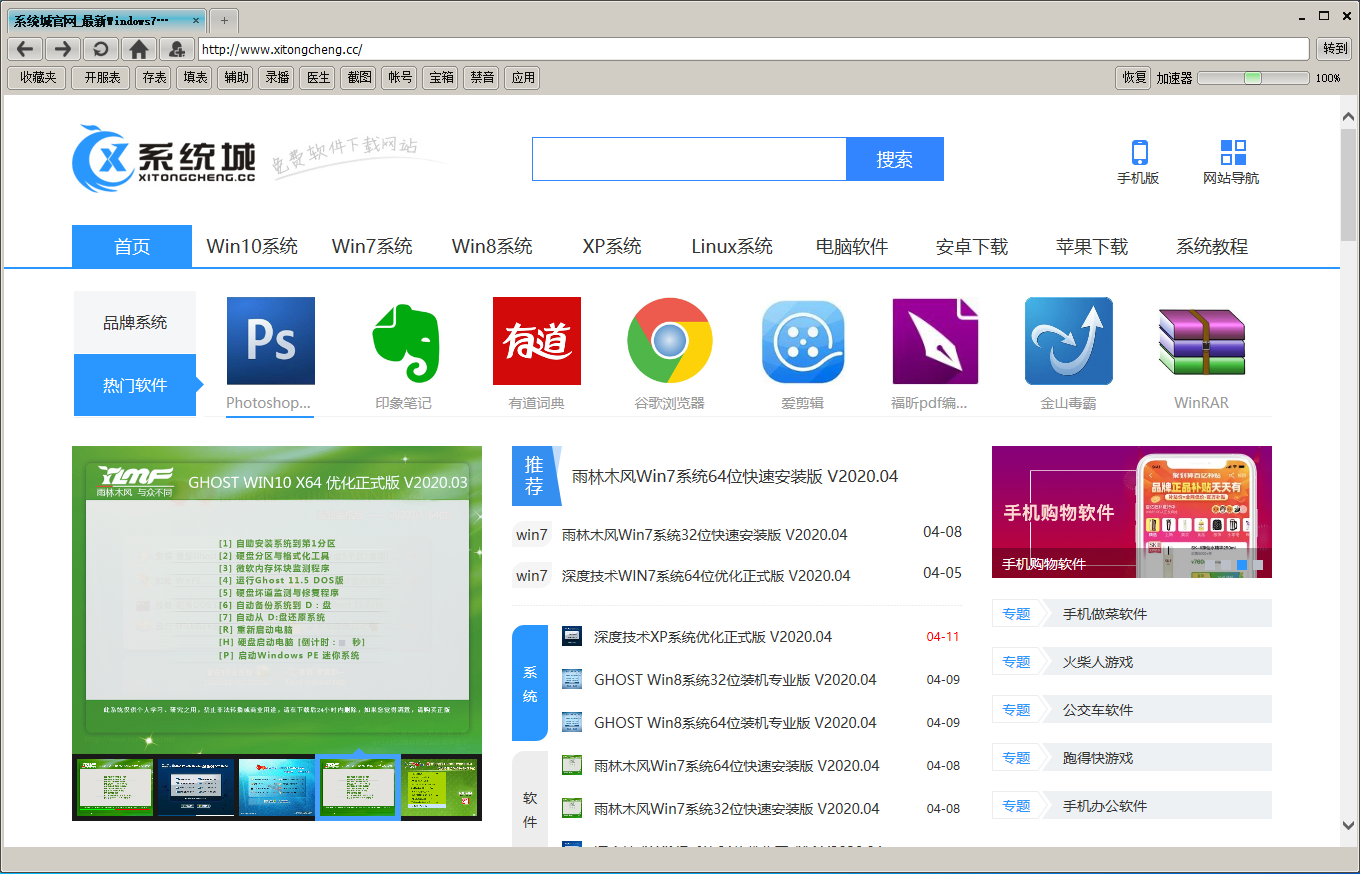
Task: Open the XP系统 navigation tab
Action: click(612, 246)
